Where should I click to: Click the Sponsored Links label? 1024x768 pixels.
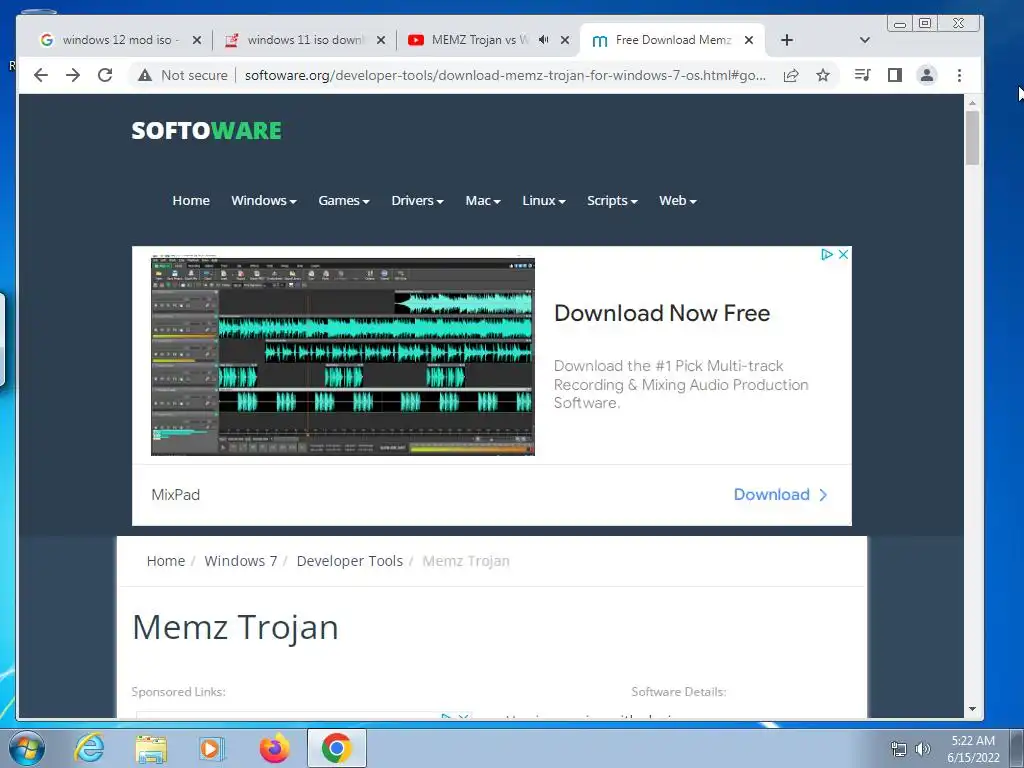point(178,692)
